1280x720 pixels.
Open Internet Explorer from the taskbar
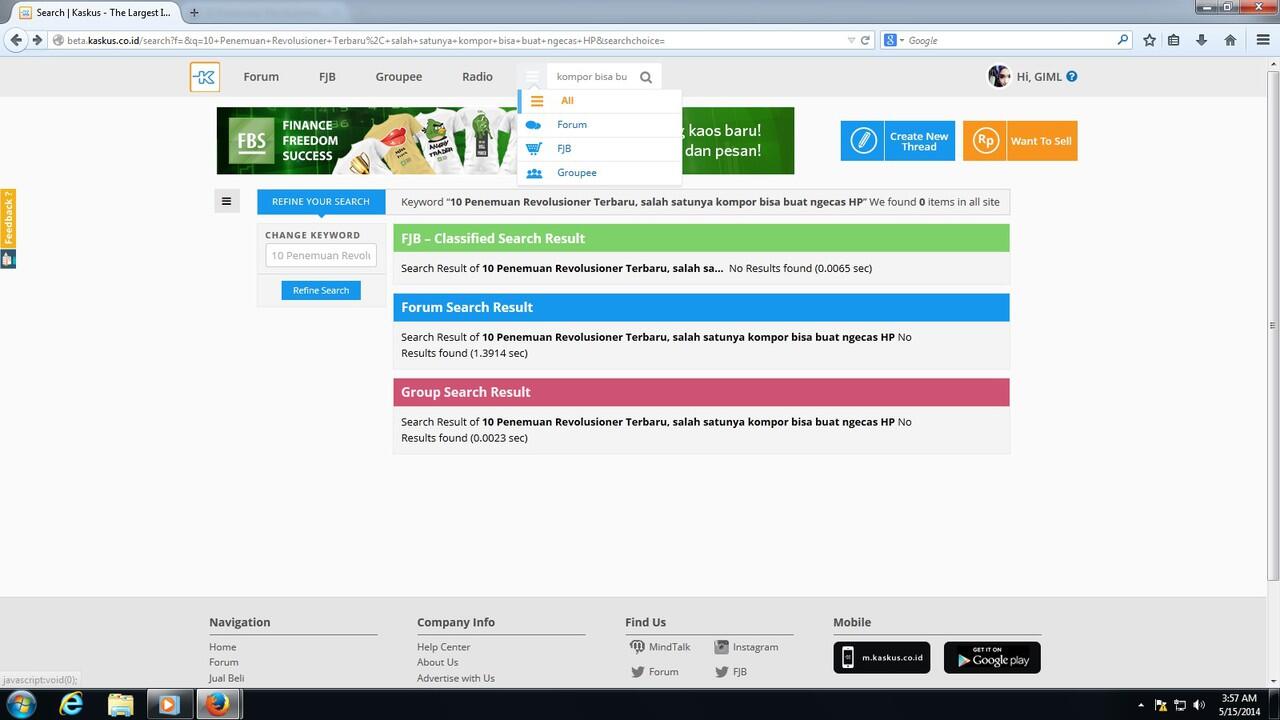(71, 704)
